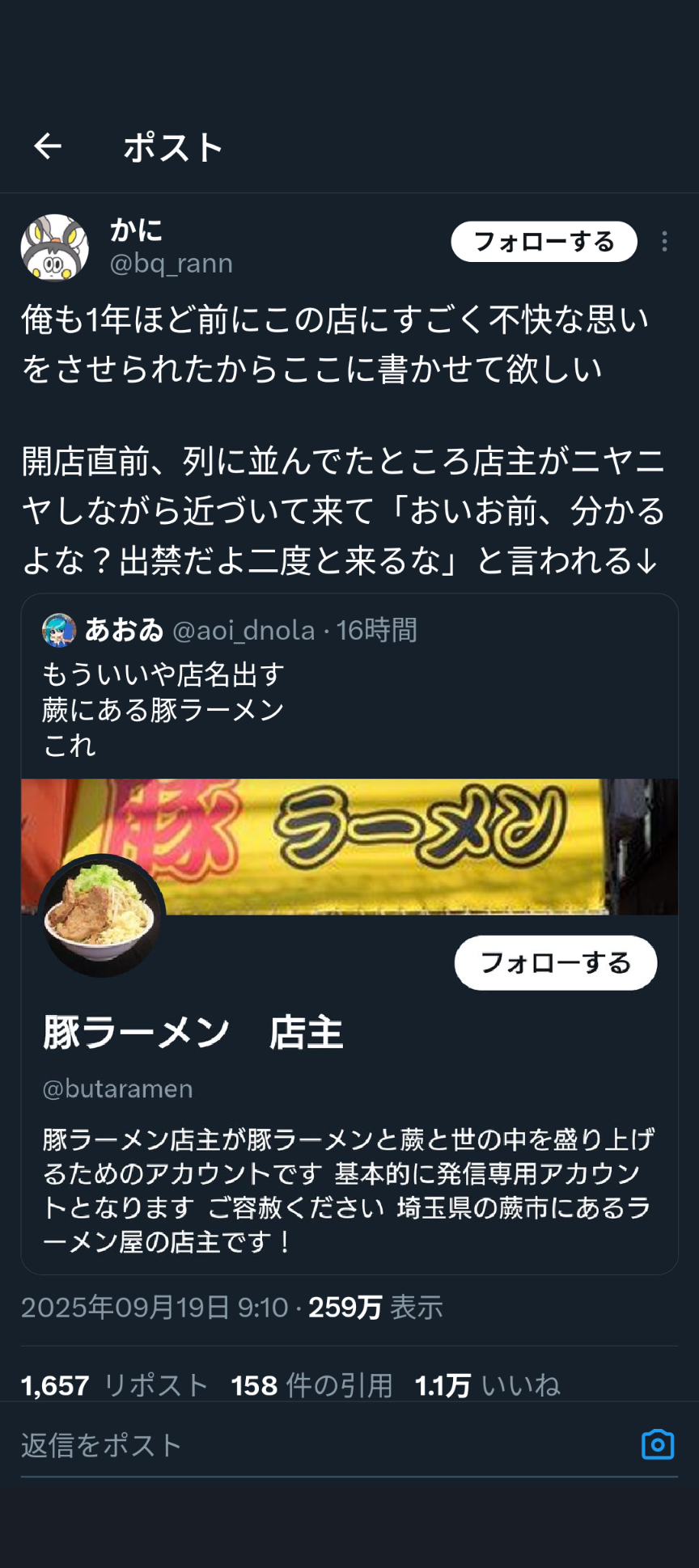Tap the back arrow icon
Screen dimensions: 699x1568
click(x=48, y=146)
